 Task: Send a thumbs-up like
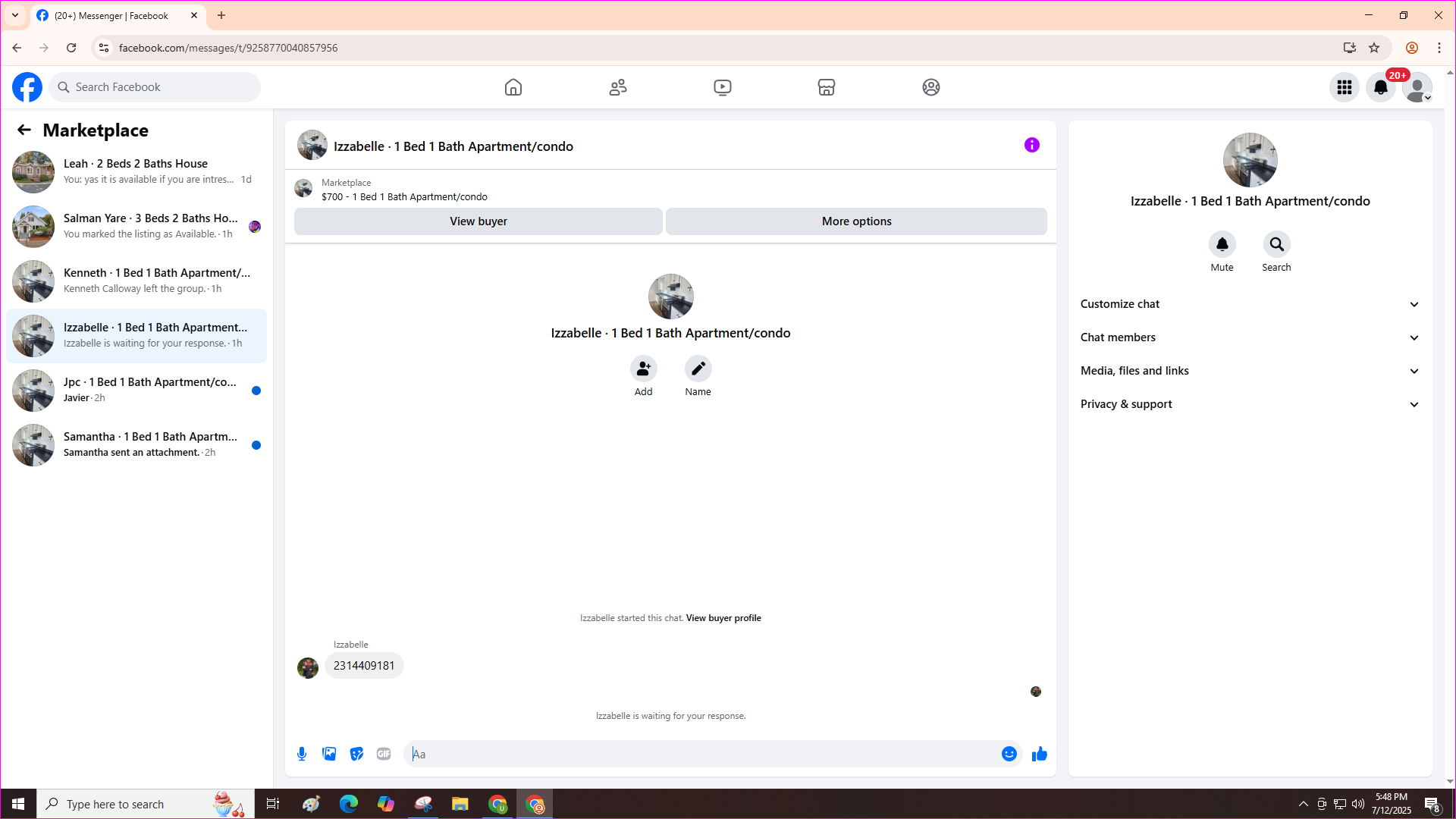coord(1040,754)
